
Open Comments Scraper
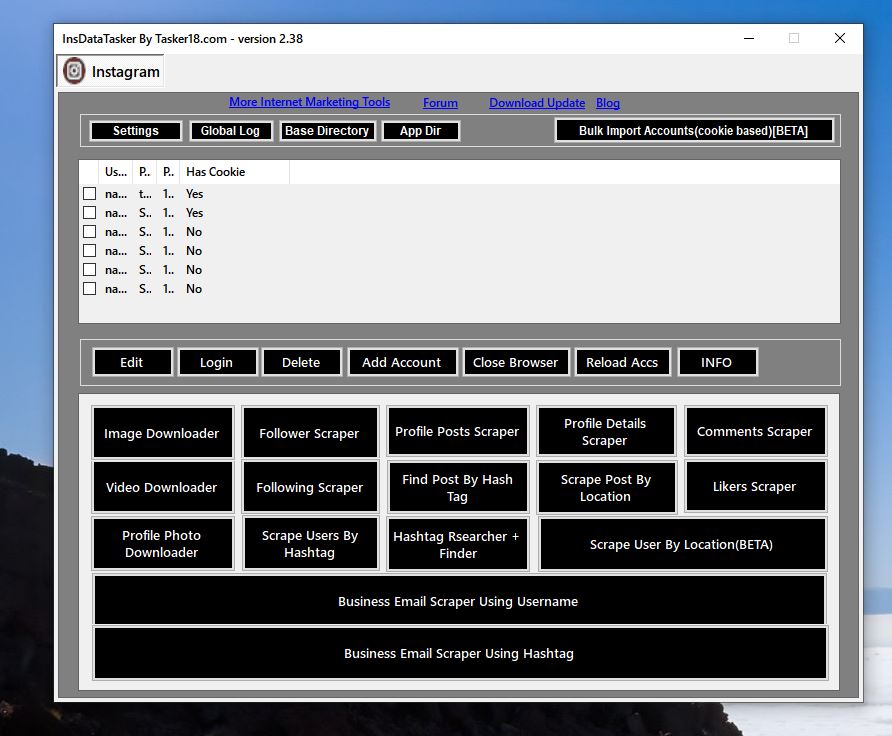click(755, 431)
